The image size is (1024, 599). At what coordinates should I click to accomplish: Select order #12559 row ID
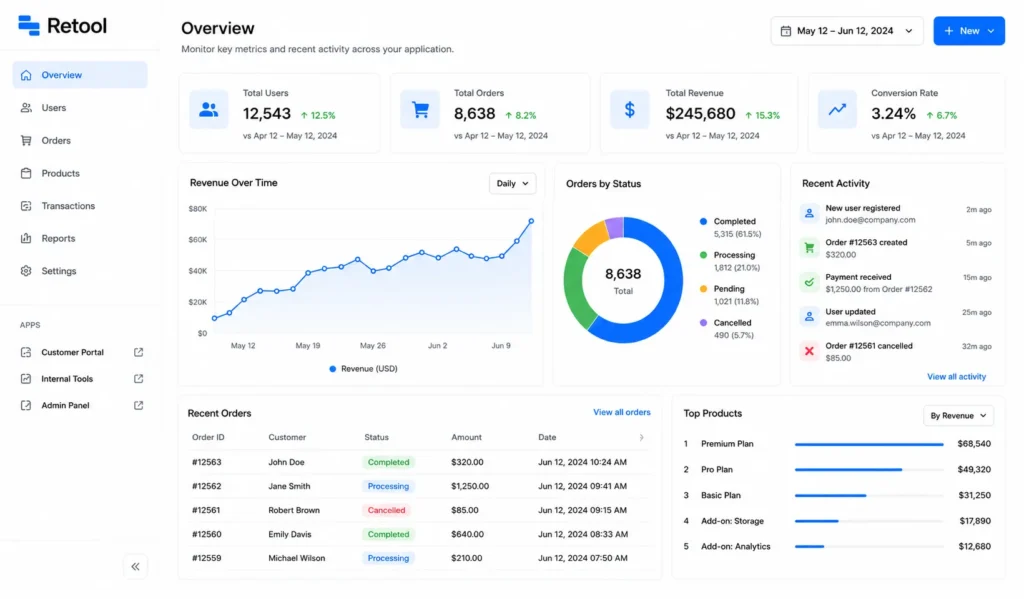(206, 559)
